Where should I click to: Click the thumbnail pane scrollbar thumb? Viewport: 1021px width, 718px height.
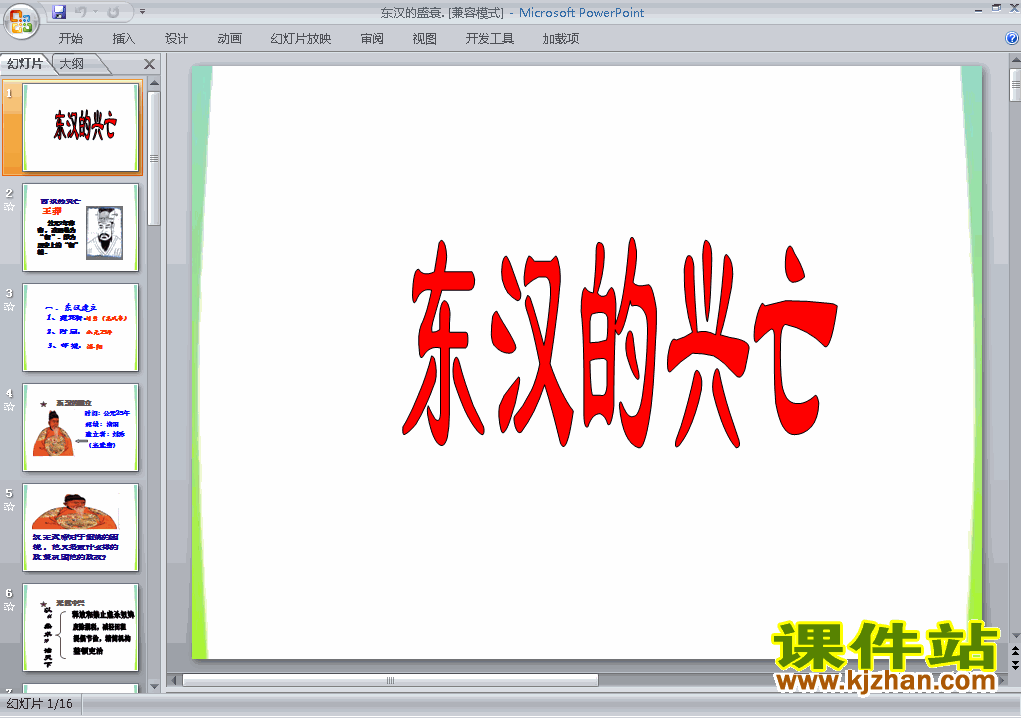(x=154, y=158)
